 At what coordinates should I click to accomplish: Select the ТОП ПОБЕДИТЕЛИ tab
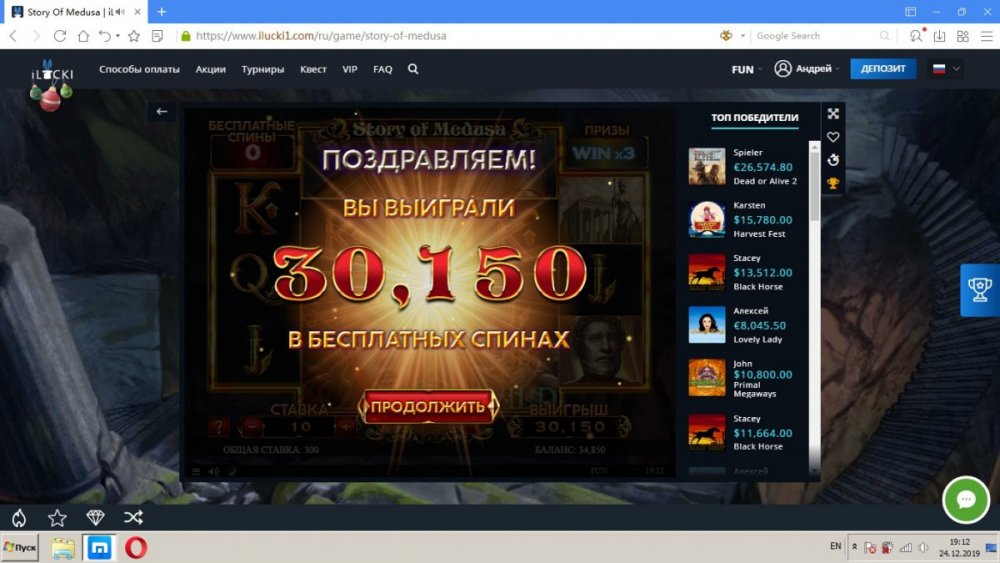(754, 117)
